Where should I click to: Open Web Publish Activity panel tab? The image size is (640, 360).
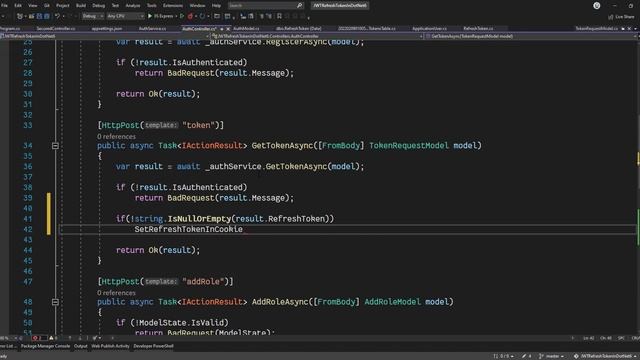(x=110, y=346)
